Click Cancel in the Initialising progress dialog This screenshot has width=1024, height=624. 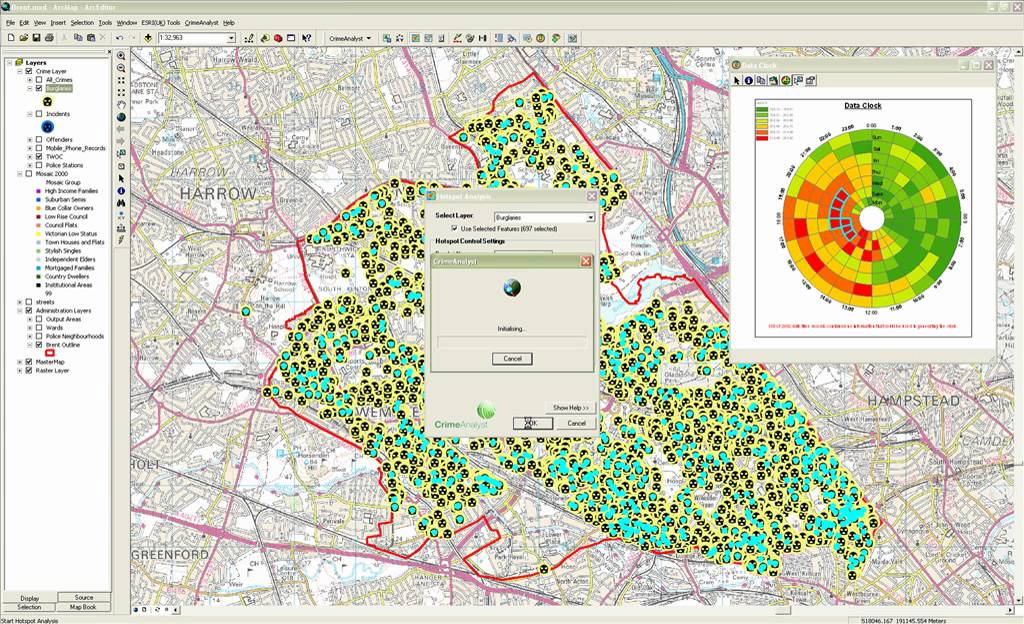[x=512, y=358]
